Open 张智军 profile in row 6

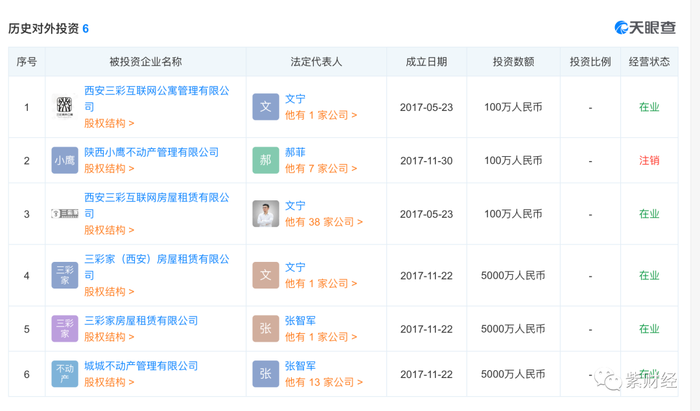click(x=300, y=365)
